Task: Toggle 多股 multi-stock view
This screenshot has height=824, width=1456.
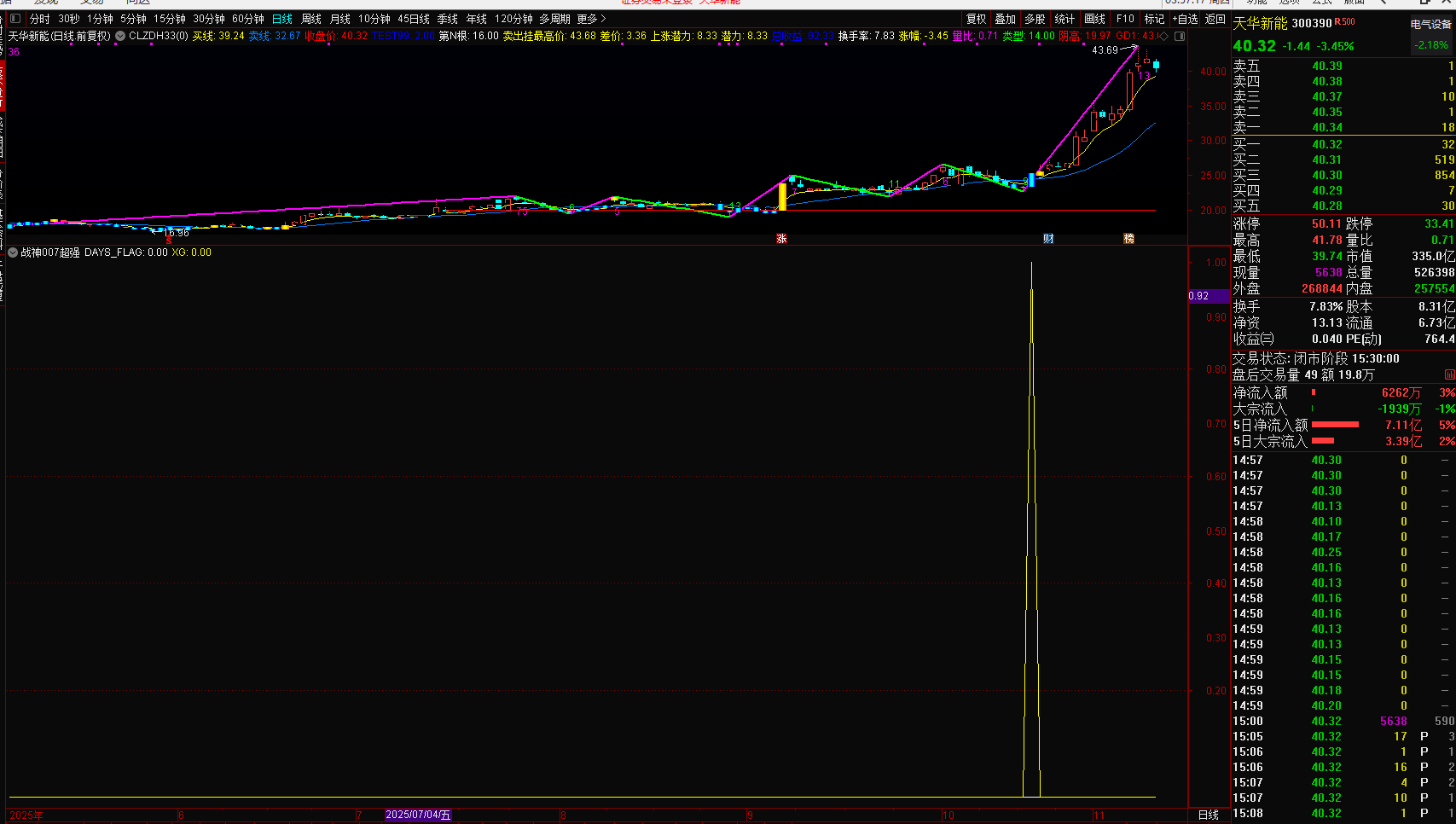Action: click(1035, 19)
